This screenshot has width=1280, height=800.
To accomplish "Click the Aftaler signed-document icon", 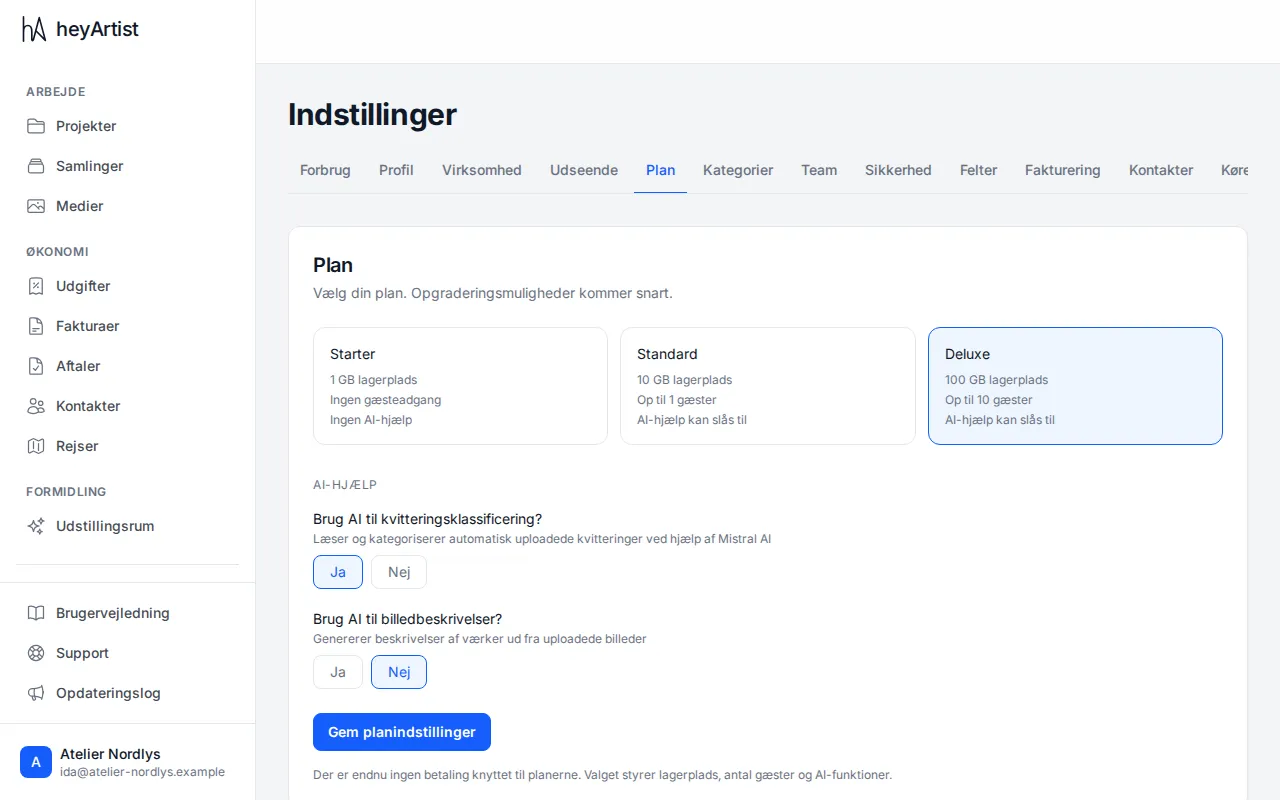I will pyautogui.click(x=36, y=366).
